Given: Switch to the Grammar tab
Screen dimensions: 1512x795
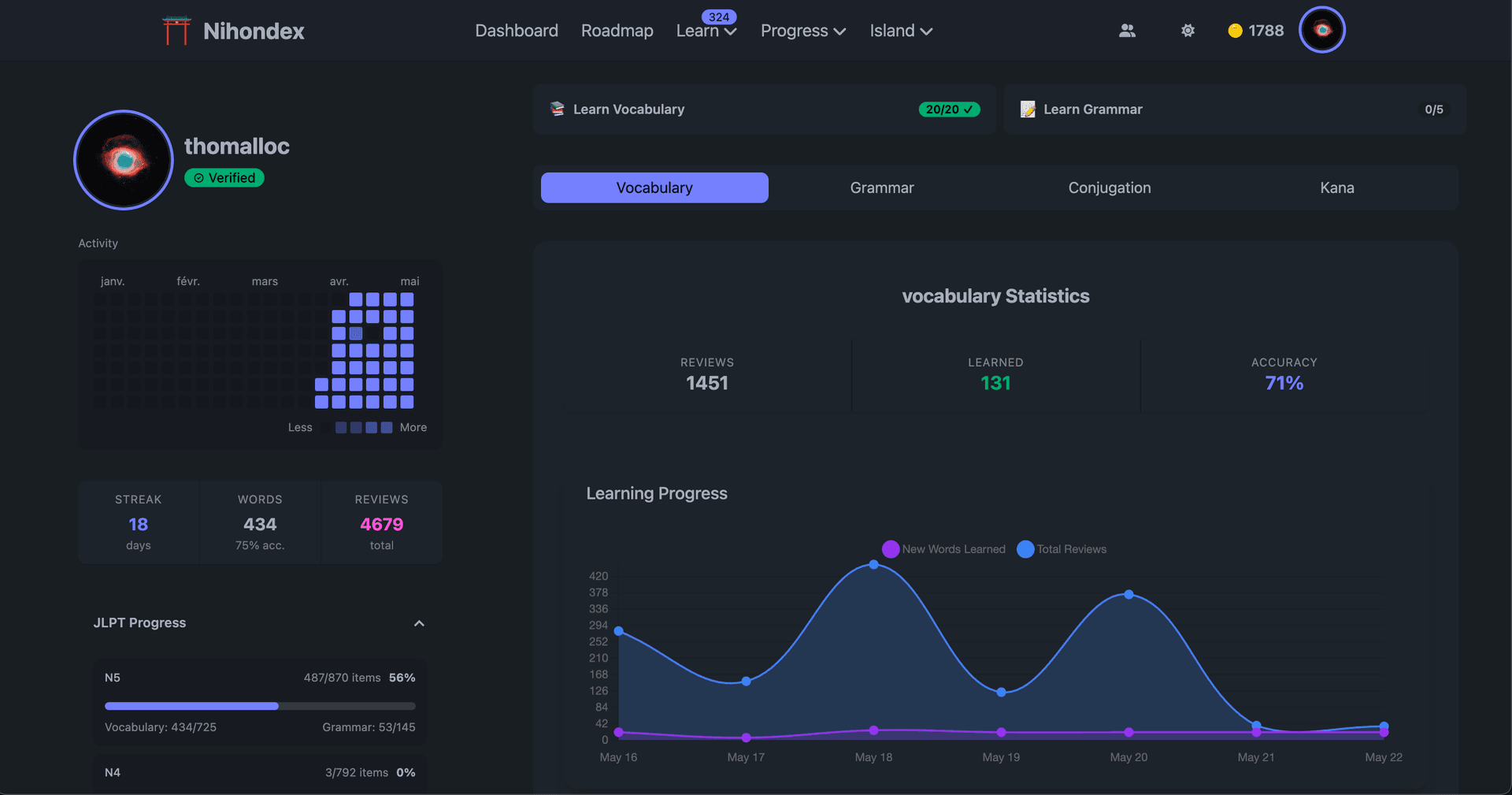Looking at the screenshot, I should [x=882, y=188].
